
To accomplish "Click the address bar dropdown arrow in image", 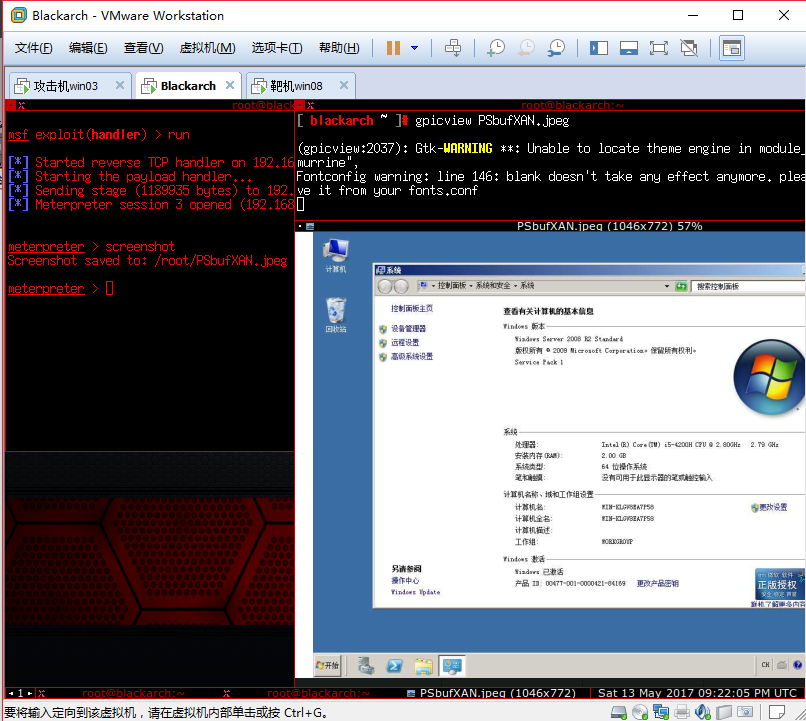I will pos(667,286).
